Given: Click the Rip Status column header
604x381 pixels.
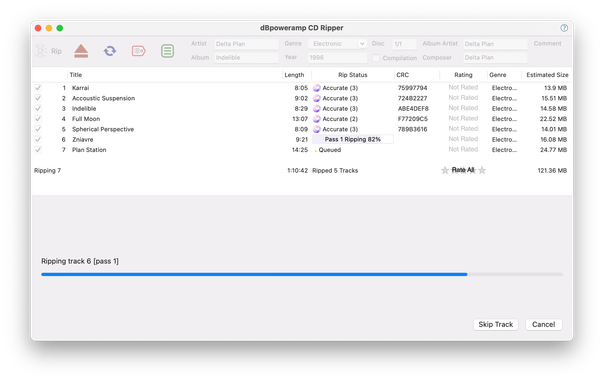Looking at the screenshot, I should point(352,75).
